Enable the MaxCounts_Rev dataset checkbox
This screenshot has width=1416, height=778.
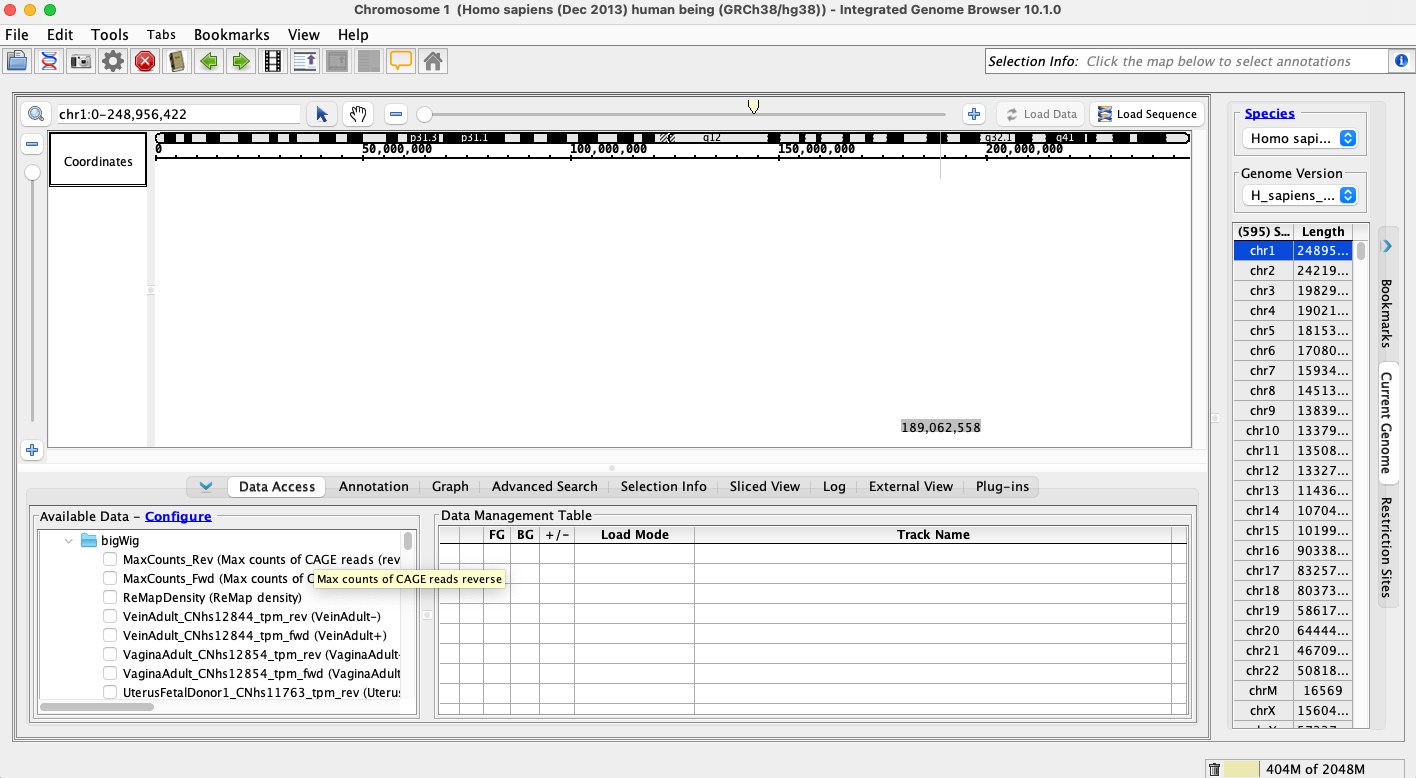[x=110, y=559]
